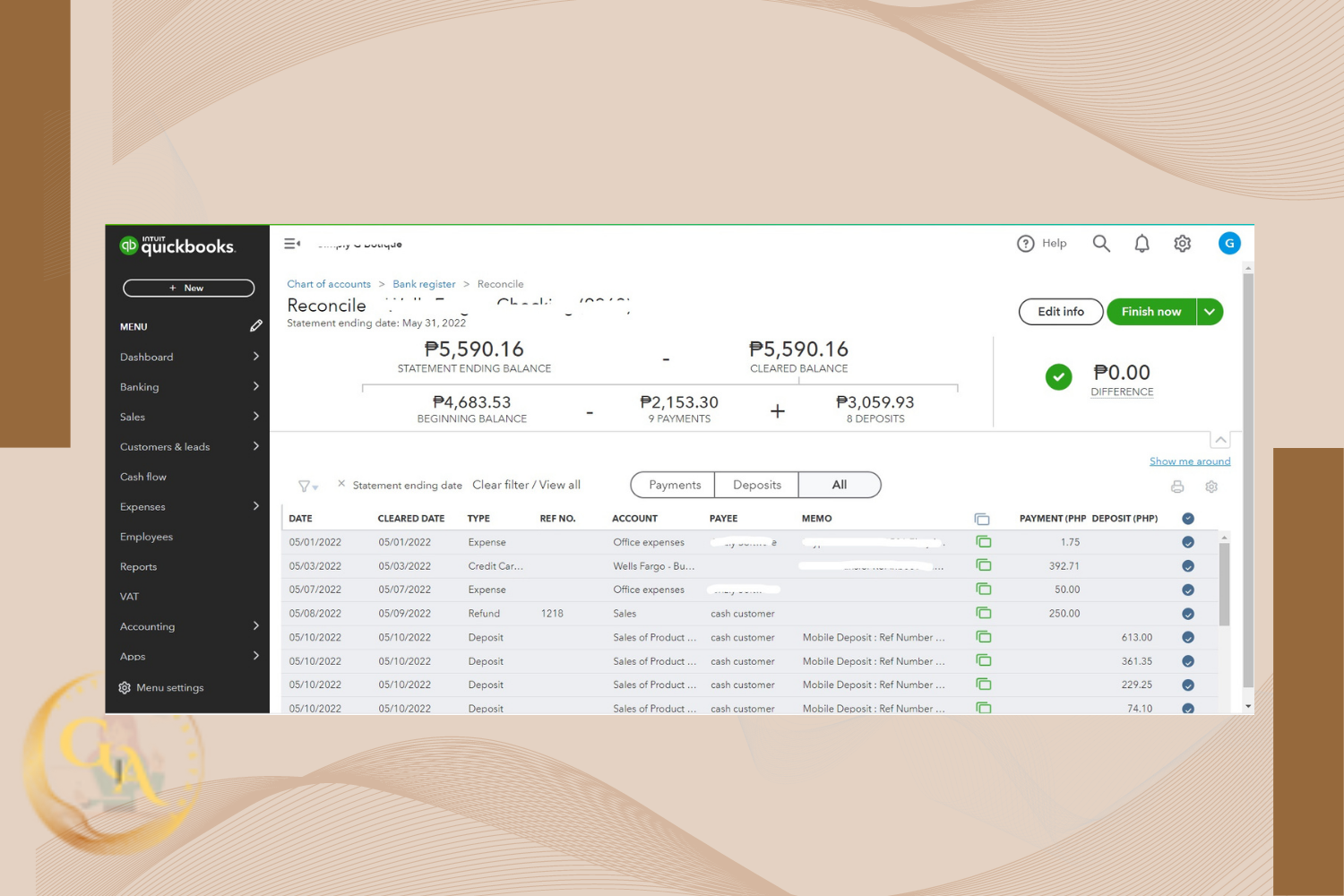Open the G user profile avatar
The width and height of the screenshot is (1344, 896).
point(1229,244)
